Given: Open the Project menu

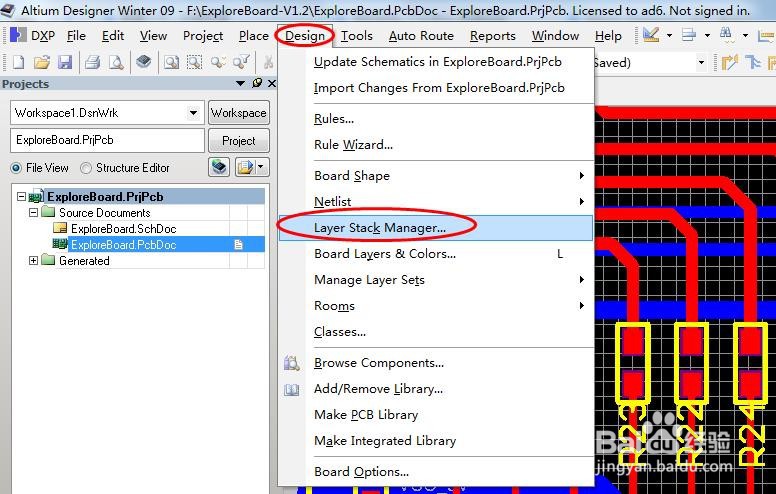Looking at the screenshot, I should pyautogui.click(x=203, y=36).
